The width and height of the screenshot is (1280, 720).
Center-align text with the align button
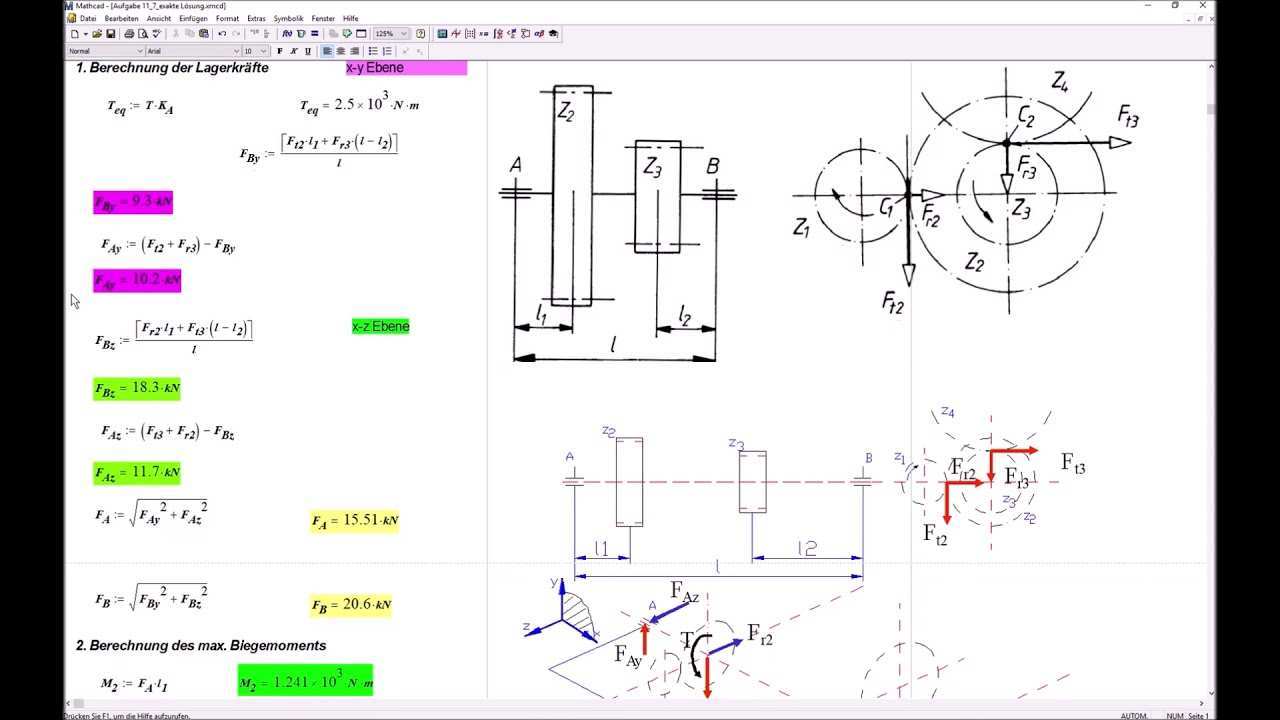tap(341, 51)
